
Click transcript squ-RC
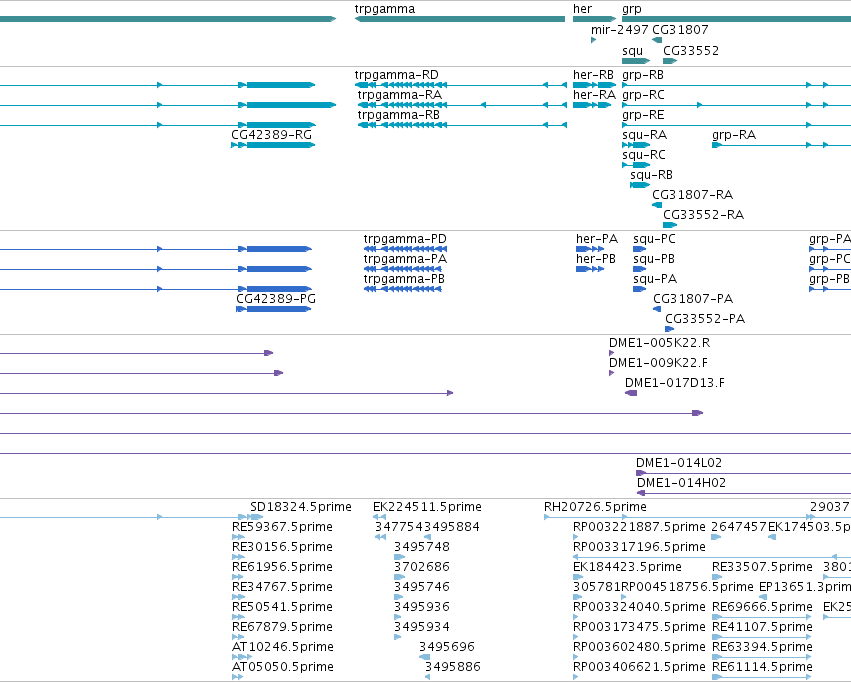[x=644, y=155]
